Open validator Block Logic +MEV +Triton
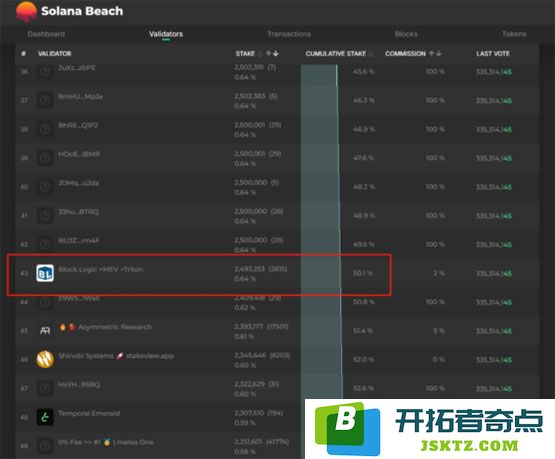Image resolution: width=555 pixels, height=459 pixels. (101, 269)
